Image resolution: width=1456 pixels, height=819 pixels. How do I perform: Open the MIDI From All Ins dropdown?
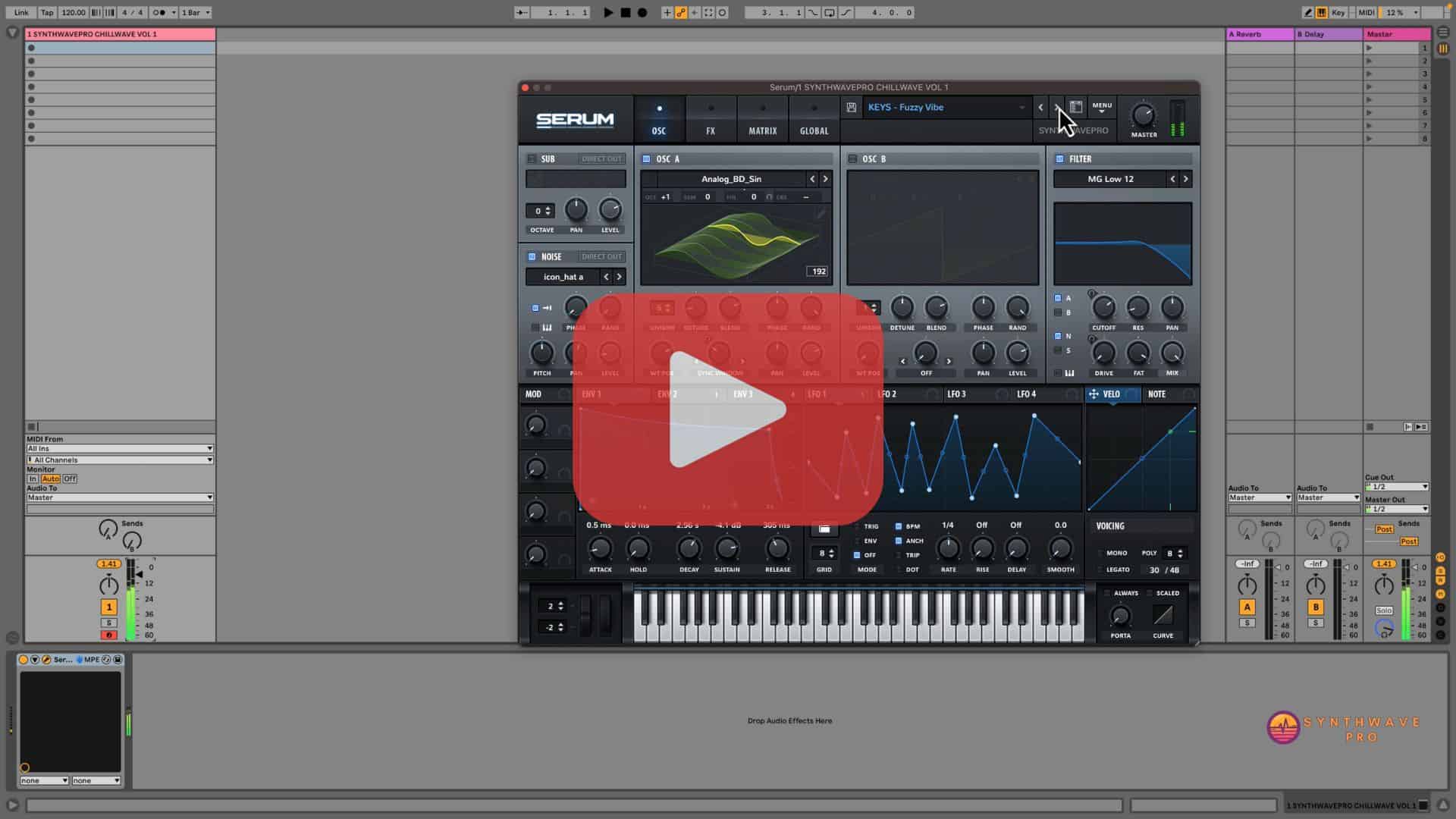click(x=120, y=449)
